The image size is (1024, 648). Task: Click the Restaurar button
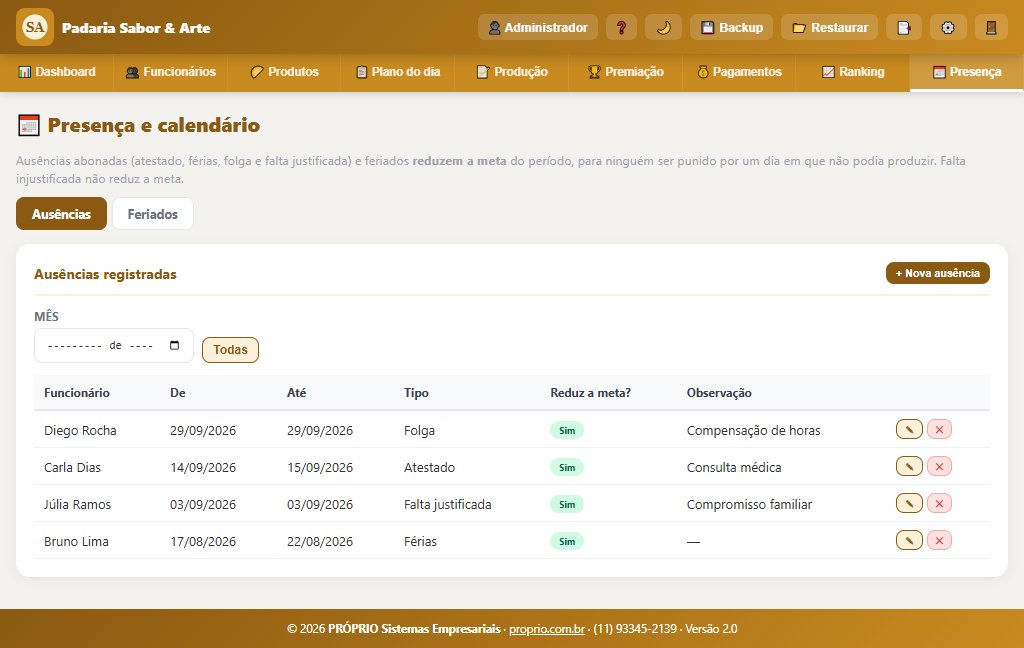coord(829,27)
